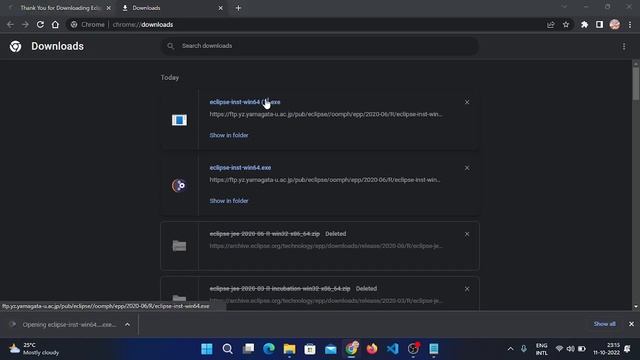Image resolution: width=640 pixels, height=360 pixels.
Task: Open Task View on taskbar
Action: [248, 349]
